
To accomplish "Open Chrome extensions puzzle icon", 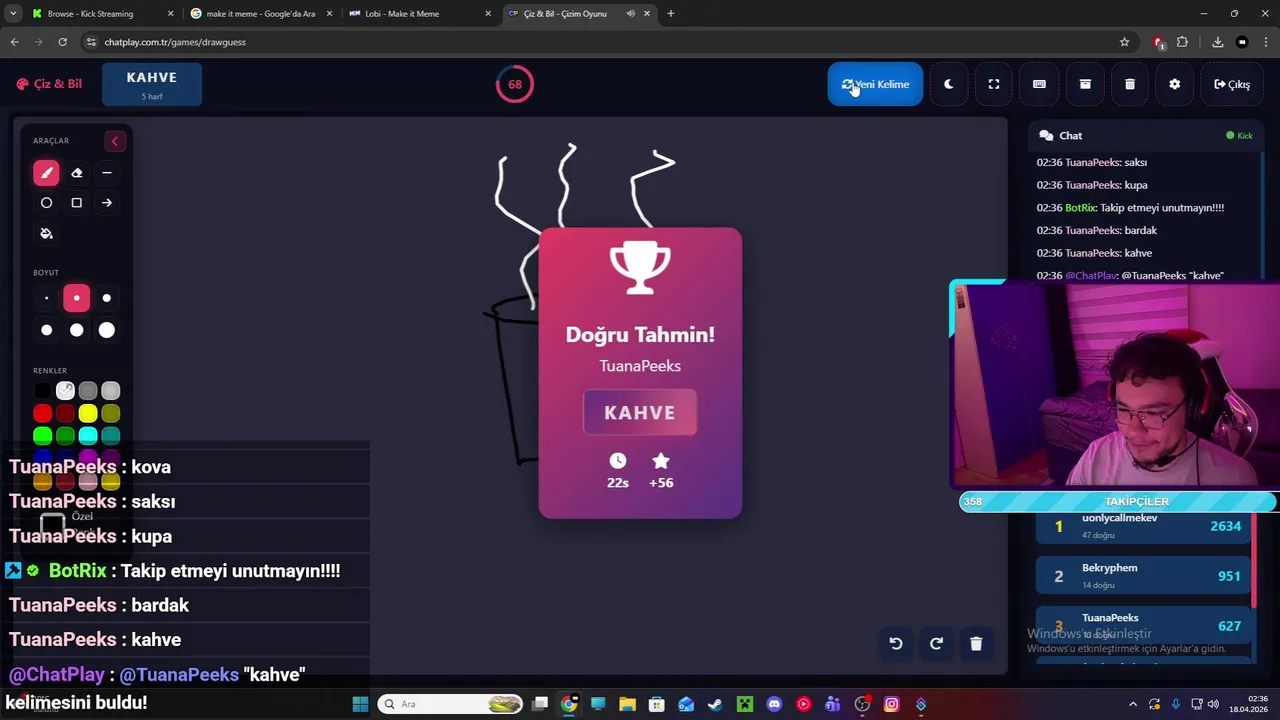I will 1182,42.
